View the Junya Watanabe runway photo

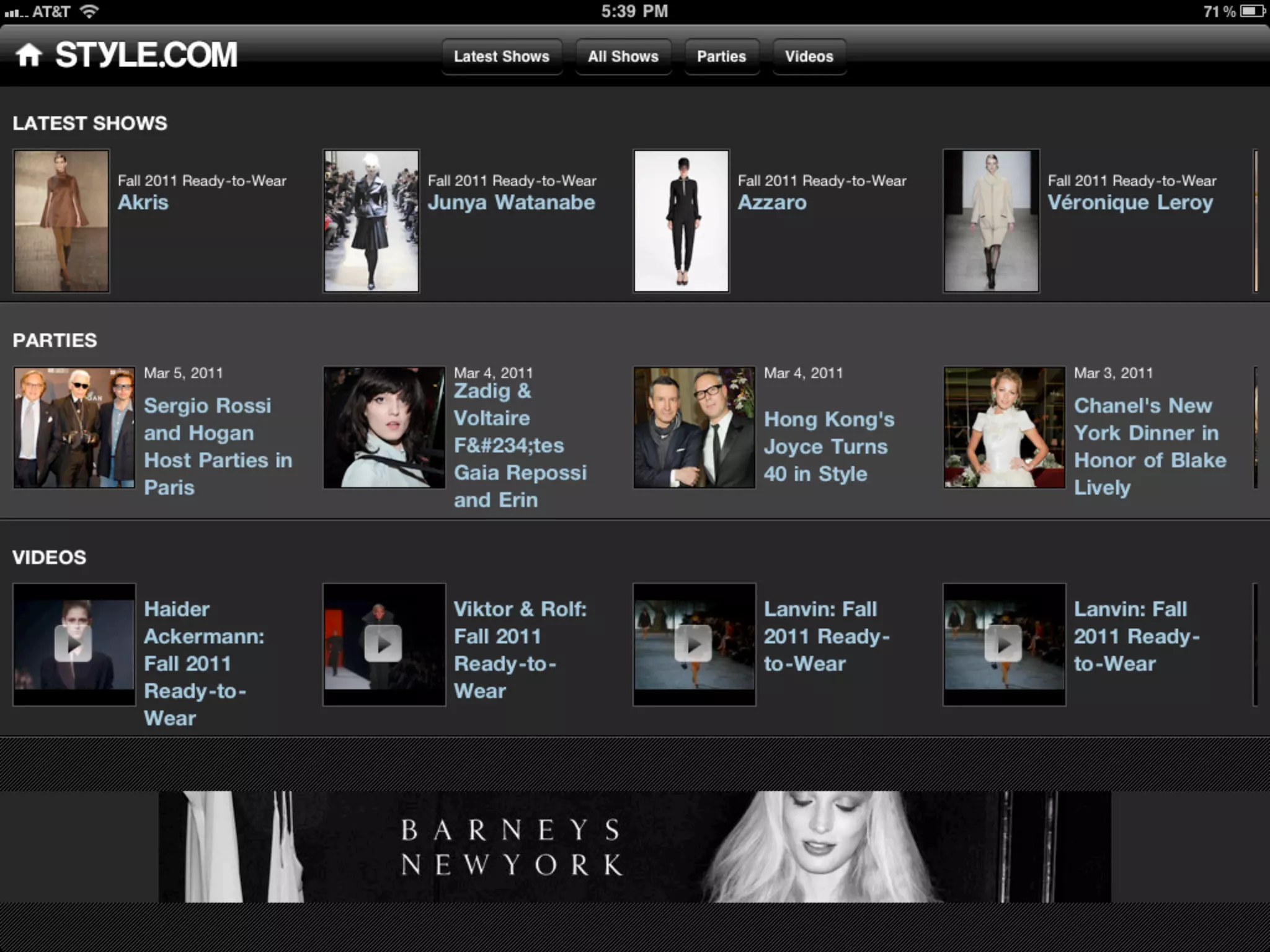pos(371,221)
